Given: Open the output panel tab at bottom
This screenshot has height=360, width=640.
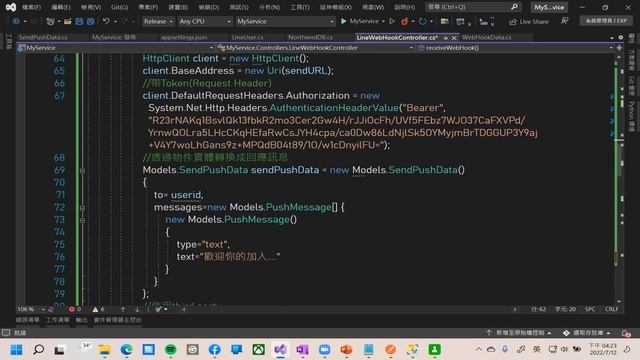Looking at the screenshot, I should click(x=82, y=320).
